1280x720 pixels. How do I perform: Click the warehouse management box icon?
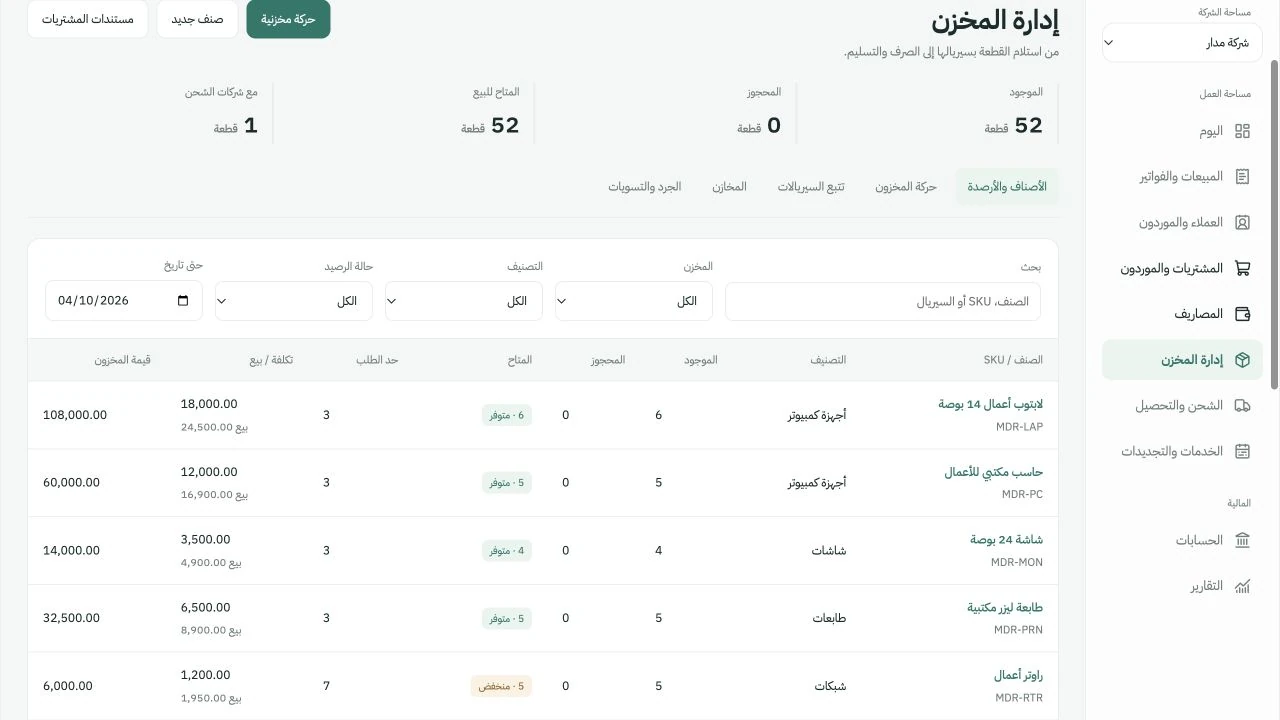coord(1242,360)
